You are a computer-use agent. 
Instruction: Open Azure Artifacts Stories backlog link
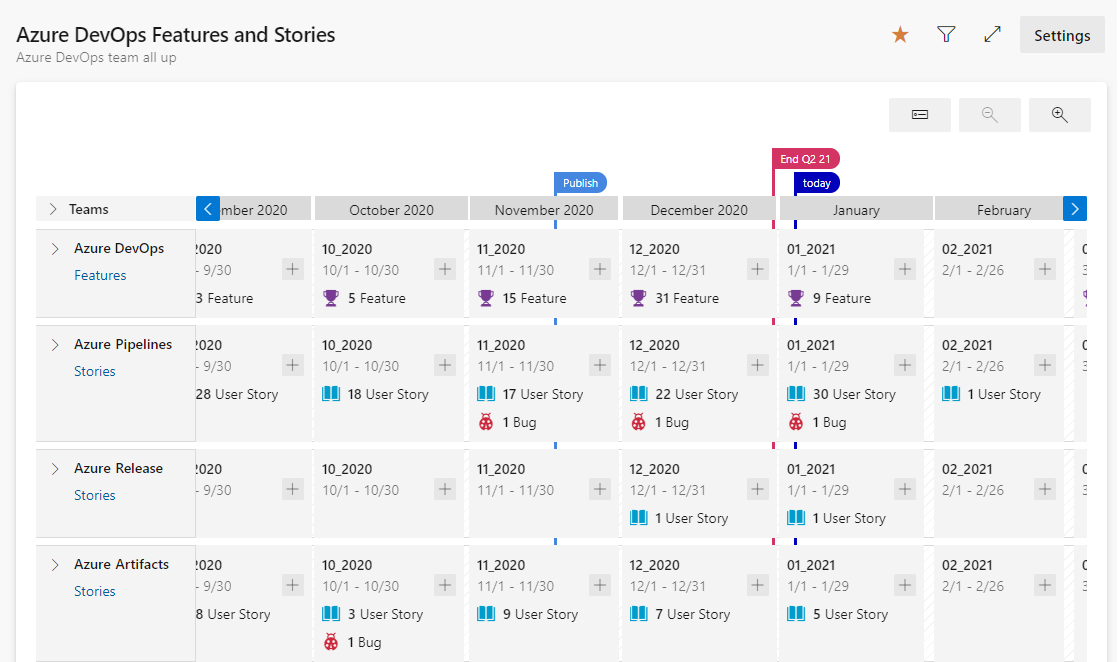click(95, 591)
